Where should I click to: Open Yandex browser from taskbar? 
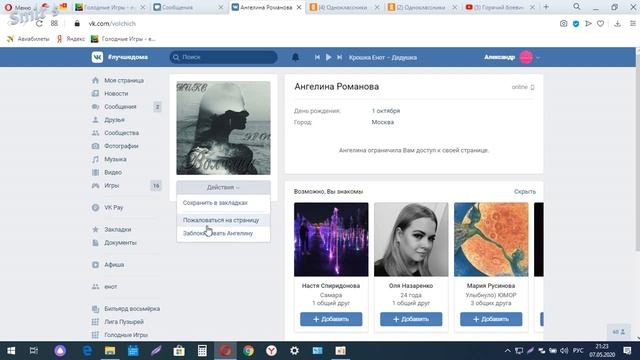[x=271, y=351]
